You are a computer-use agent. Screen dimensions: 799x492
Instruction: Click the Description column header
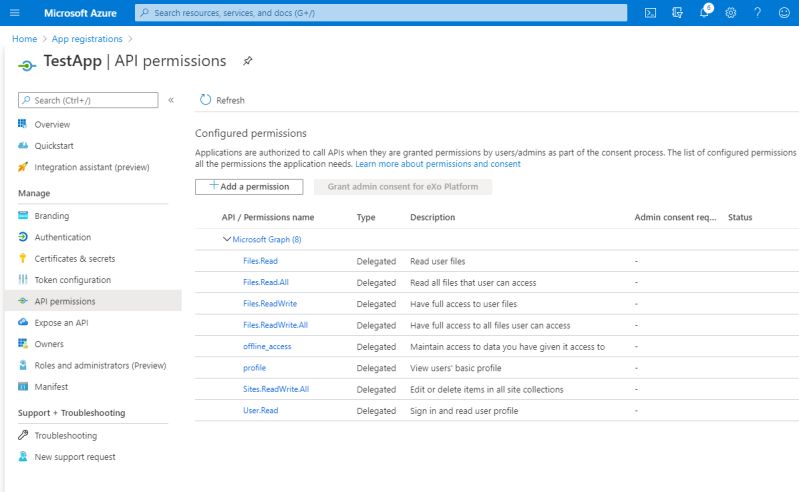[433, 217]
